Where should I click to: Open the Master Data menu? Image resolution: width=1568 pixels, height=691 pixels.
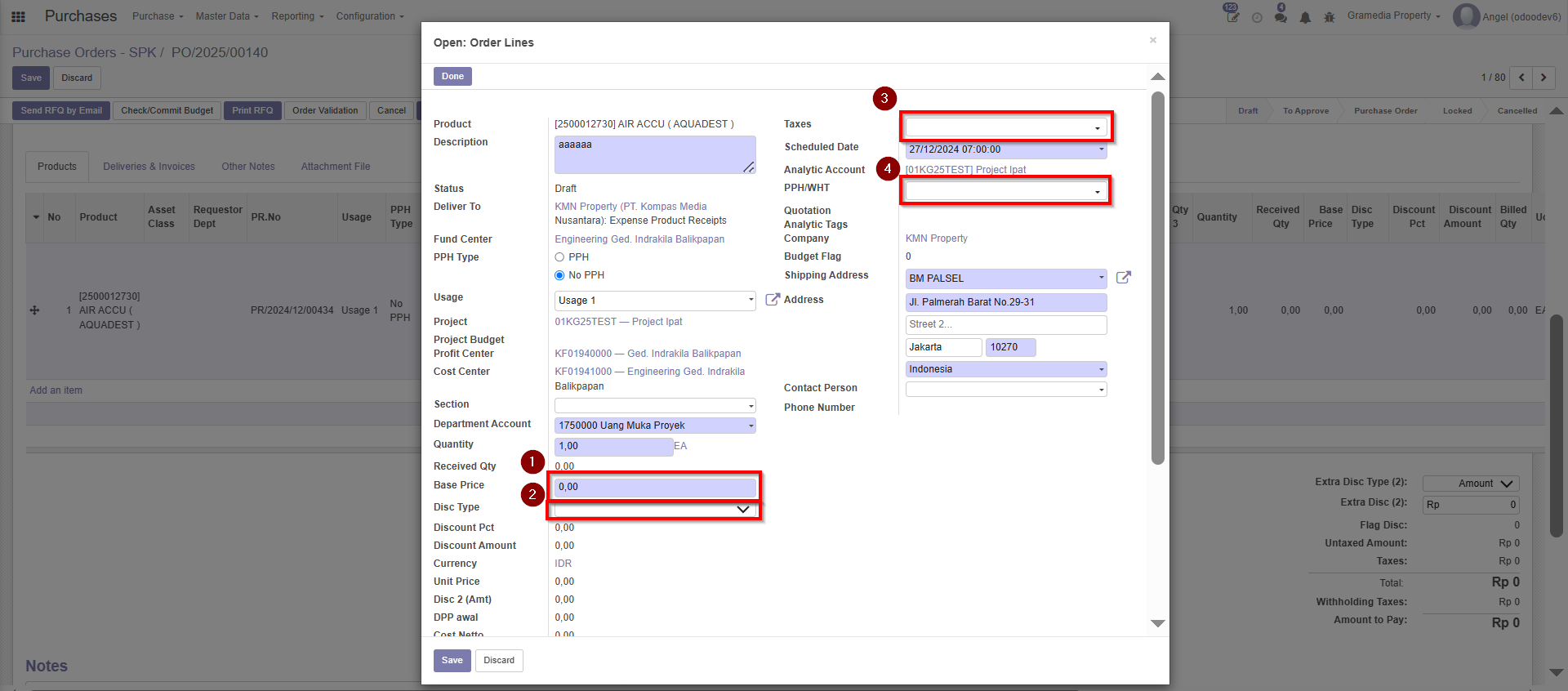coord(227,16)
